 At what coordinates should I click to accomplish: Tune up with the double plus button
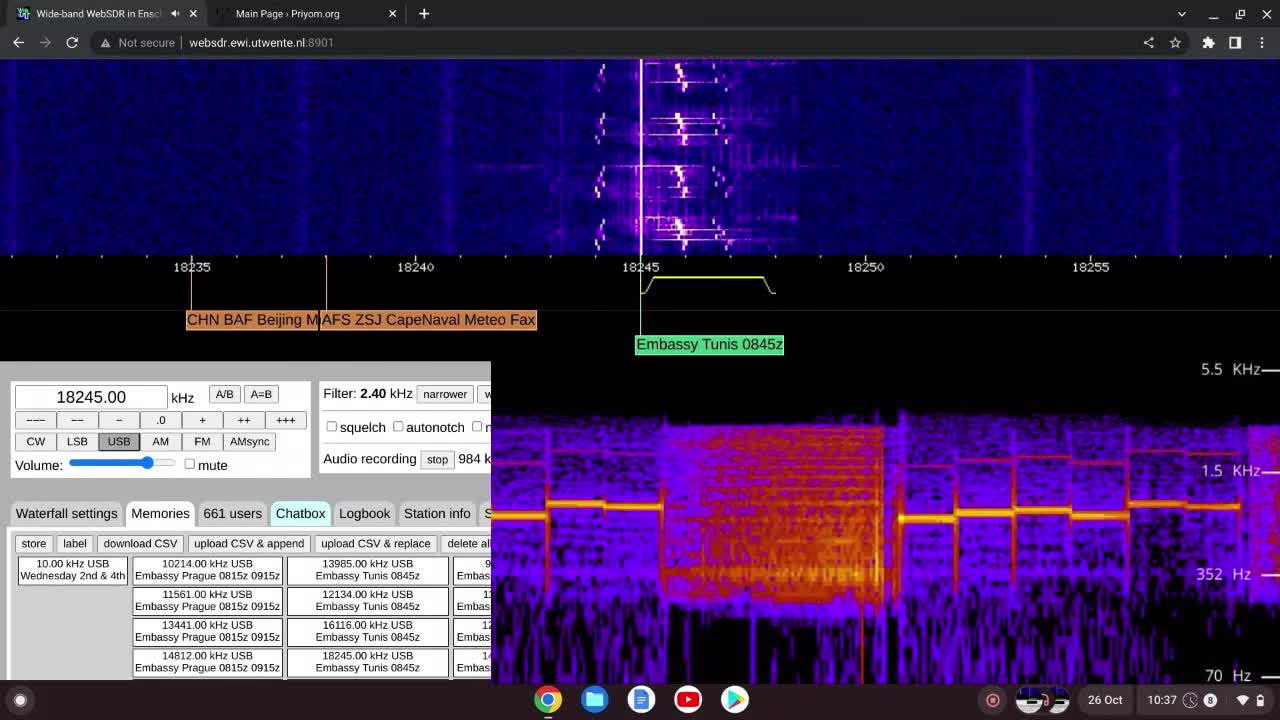pyautogui.click(x=244, y=420)
